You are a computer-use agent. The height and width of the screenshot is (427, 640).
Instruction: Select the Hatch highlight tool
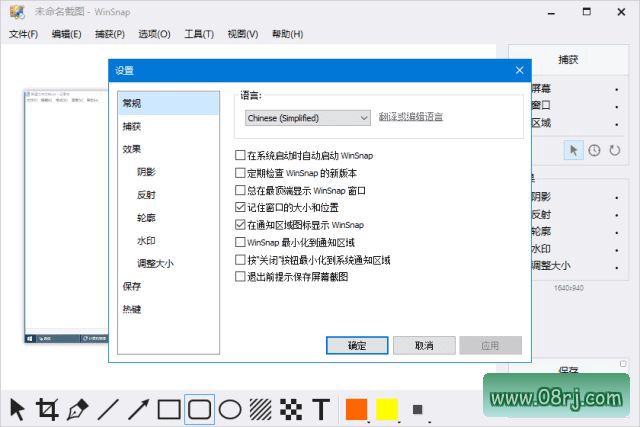point(260,409)
